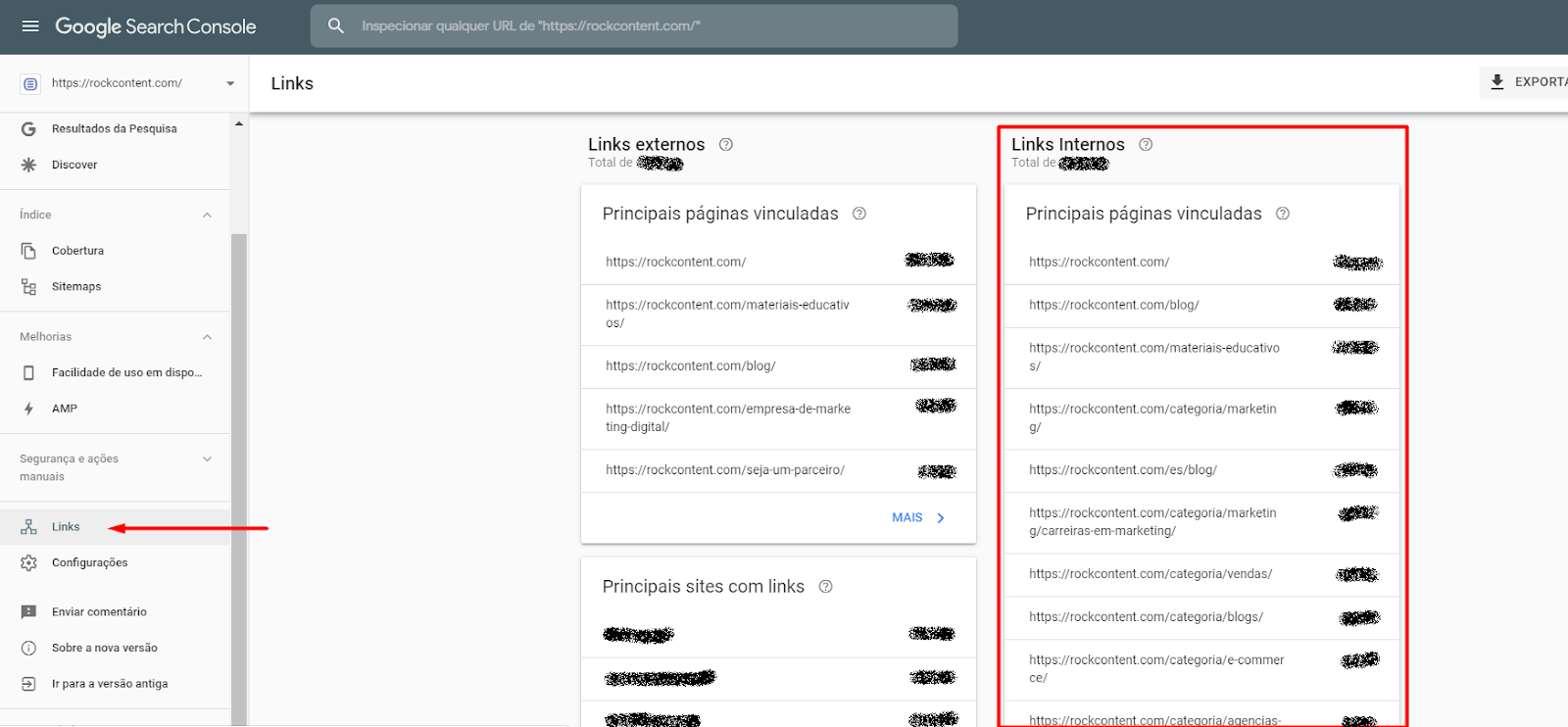1568x727 pixels.
Task: Open the hamburger navigation menu
Action: point(30,26)
